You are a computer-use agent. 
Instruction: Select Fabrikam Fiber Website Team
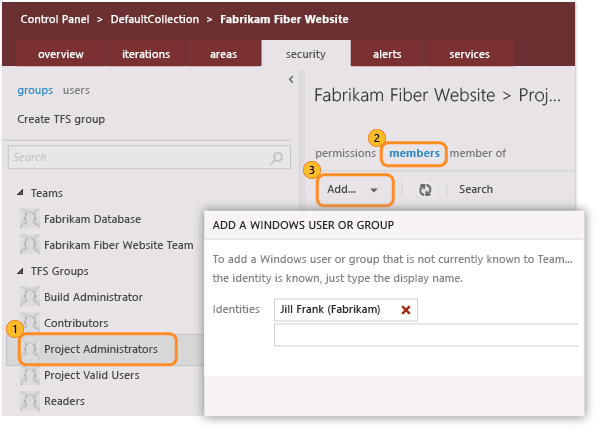119,245
